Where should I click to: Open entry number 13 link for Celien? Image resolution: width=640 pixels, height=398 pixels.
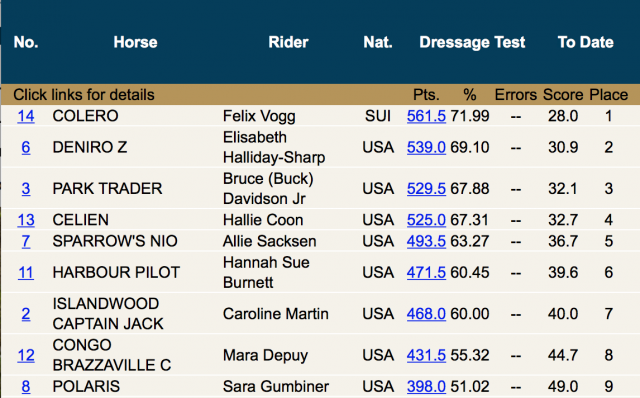coord(26,220)
